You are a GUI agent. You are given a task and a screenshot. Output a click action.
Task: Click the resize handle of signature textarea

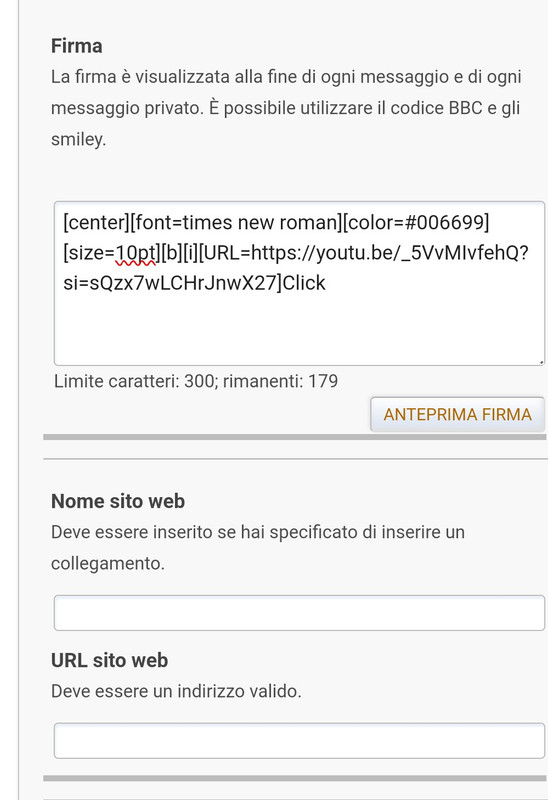click(x=541, y=362)
